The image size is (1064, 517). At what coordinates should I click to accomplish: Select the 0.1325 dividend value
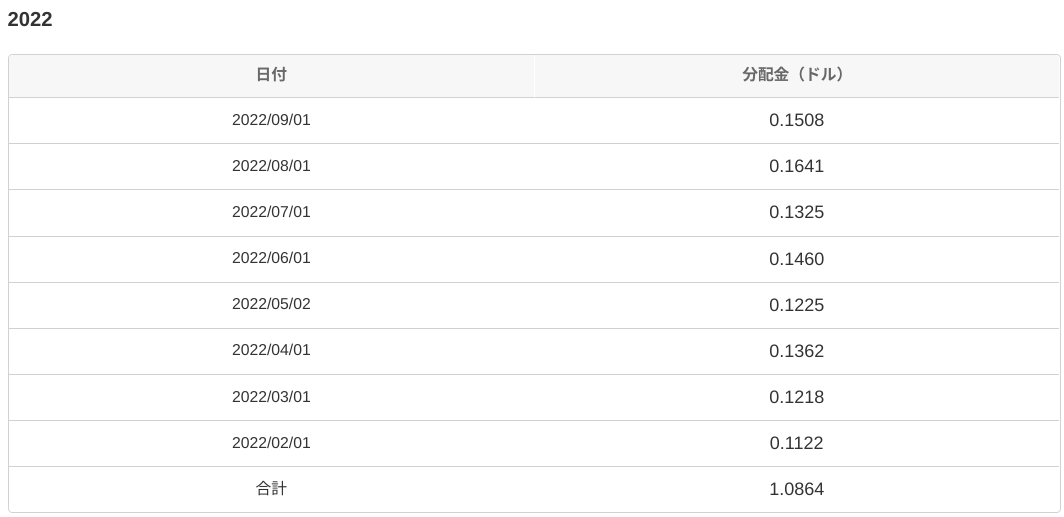[x=796, y=213]
